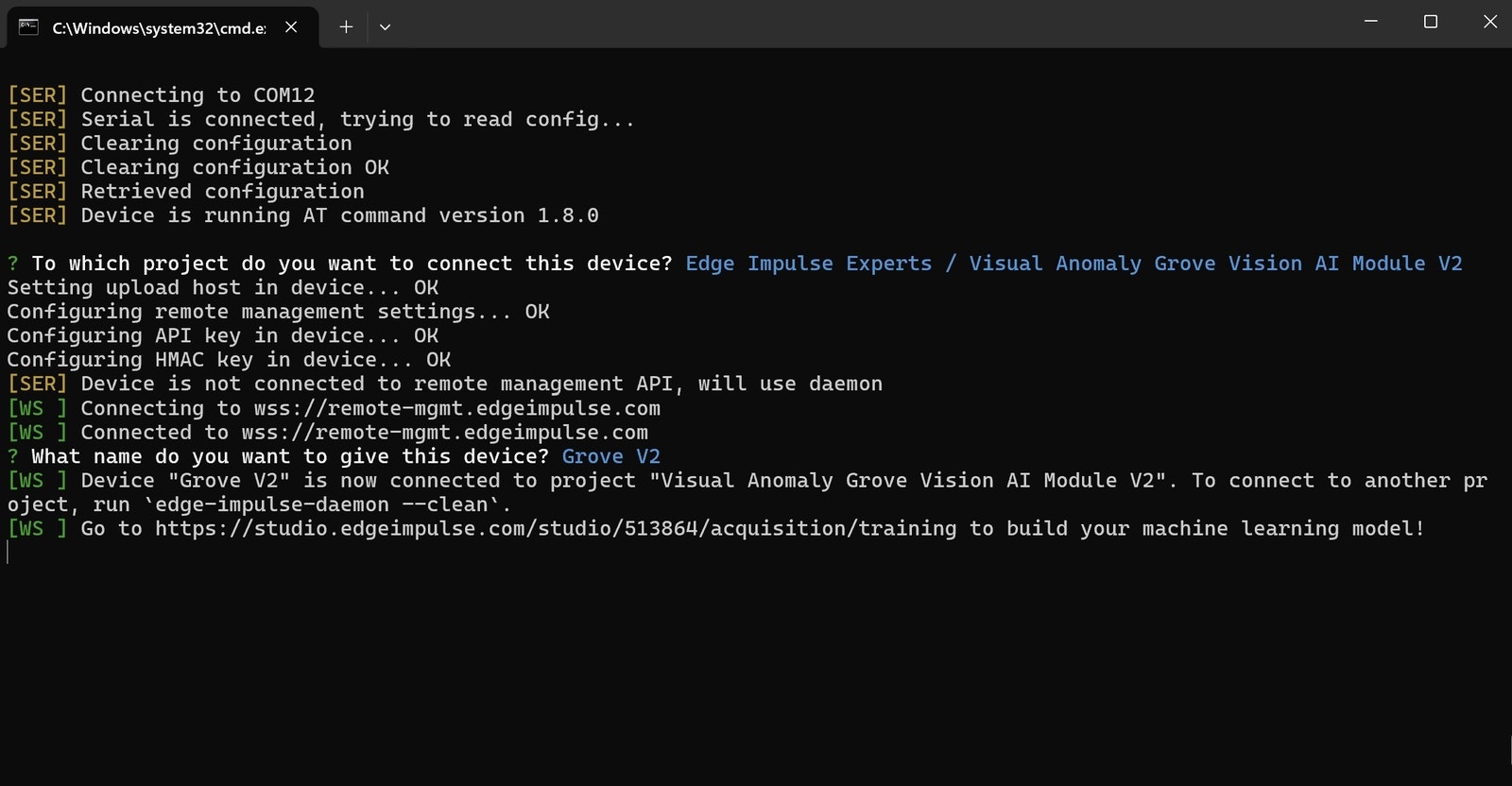Minimize the terminal window
1512x786 pixels.
click(x=1371, y=22)
